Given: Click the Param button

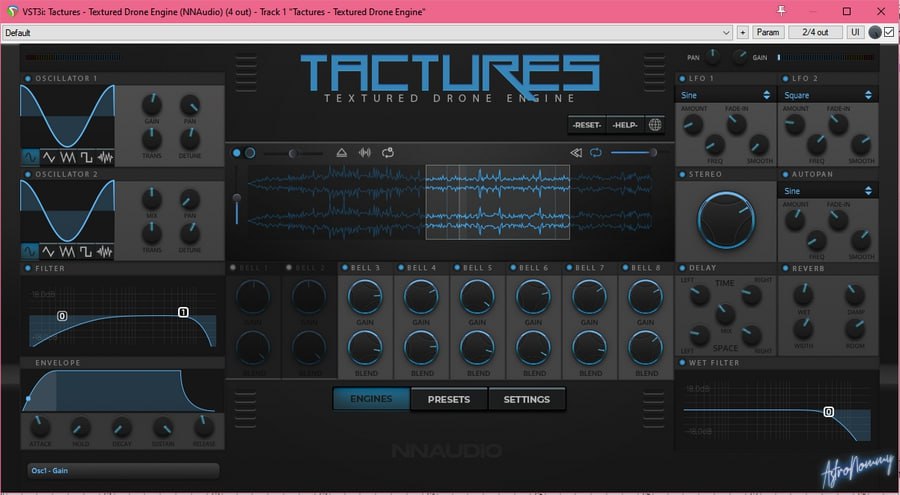Looking at the screenshot, I should point(768,32).
